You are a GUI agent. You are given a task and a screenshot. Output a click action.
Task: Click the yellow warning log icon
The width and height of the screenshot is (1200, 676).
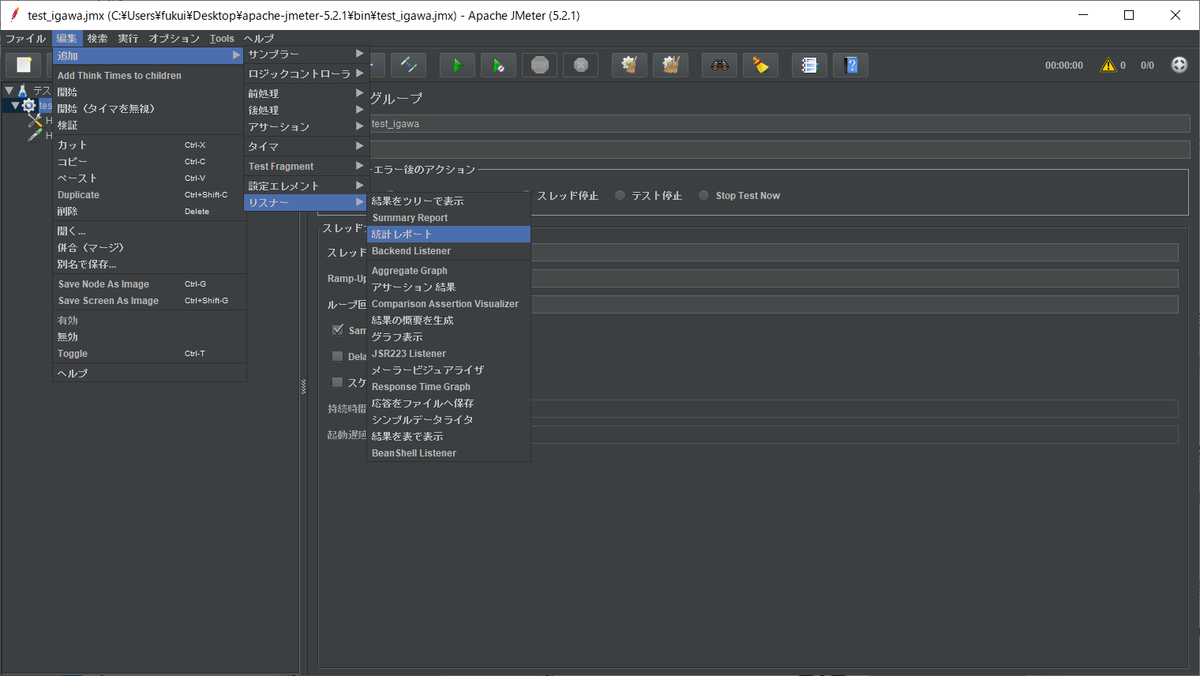click(1108, 65)
